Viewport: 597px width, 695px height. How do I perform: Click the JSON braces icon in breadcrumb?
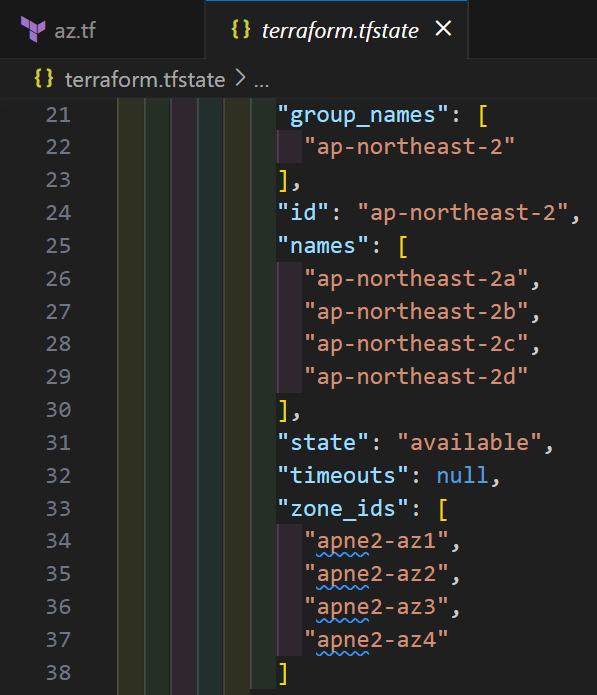click(44, 79)
